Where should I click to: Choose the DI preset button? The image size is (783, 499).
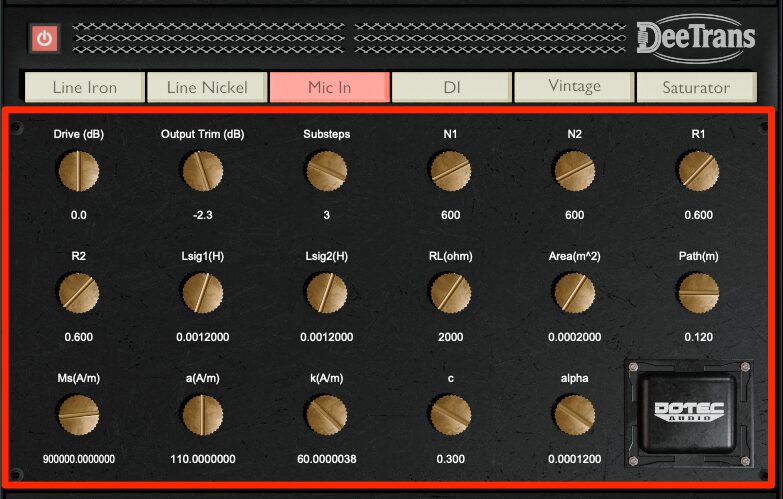[x=451, y=87]
